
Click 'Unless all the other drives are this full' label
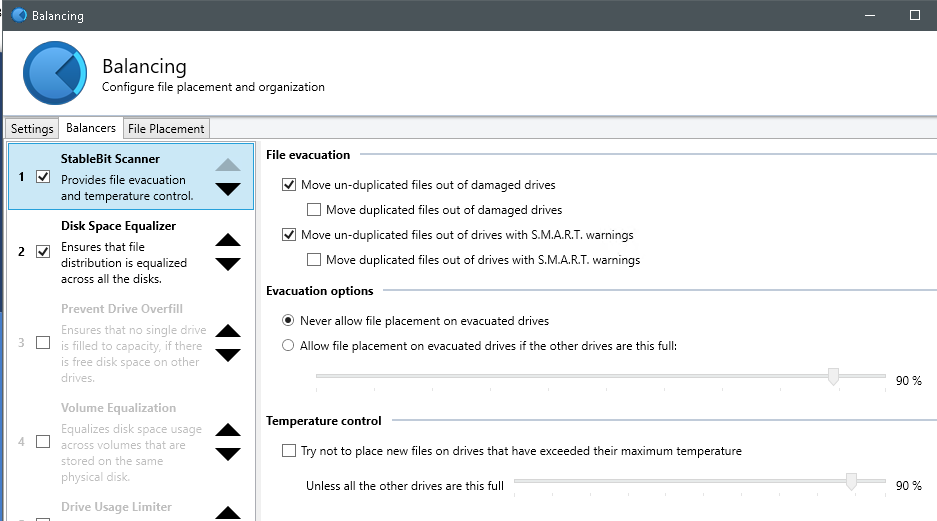(x=405, y=486)
